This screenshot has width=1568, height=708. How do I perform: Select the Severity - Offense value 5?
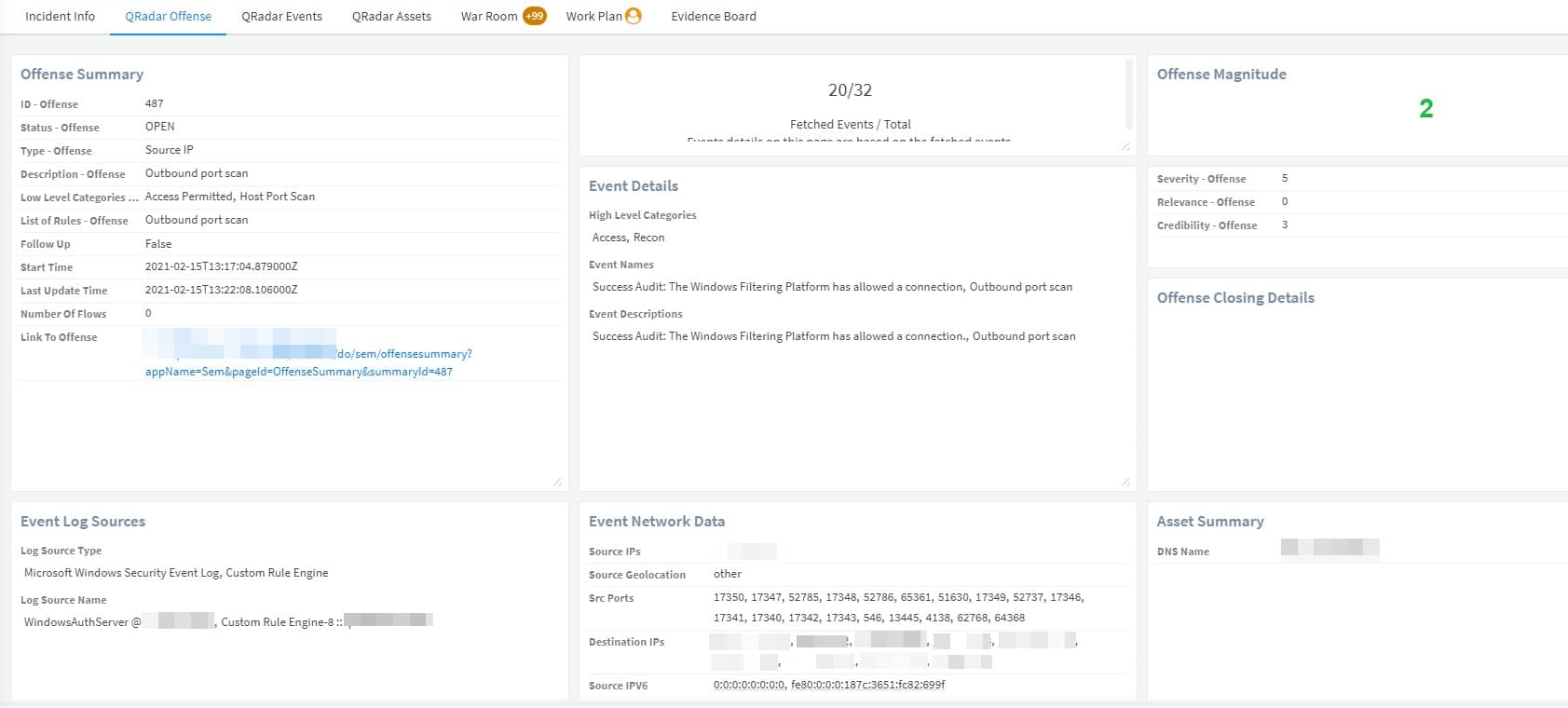coord(1285,178)
